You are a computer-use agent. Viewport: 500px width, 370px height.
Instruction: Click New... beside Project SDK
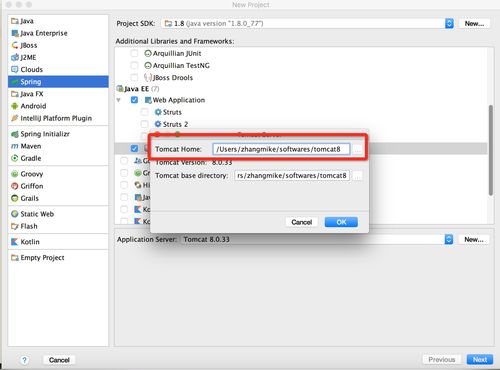point(474,23)
